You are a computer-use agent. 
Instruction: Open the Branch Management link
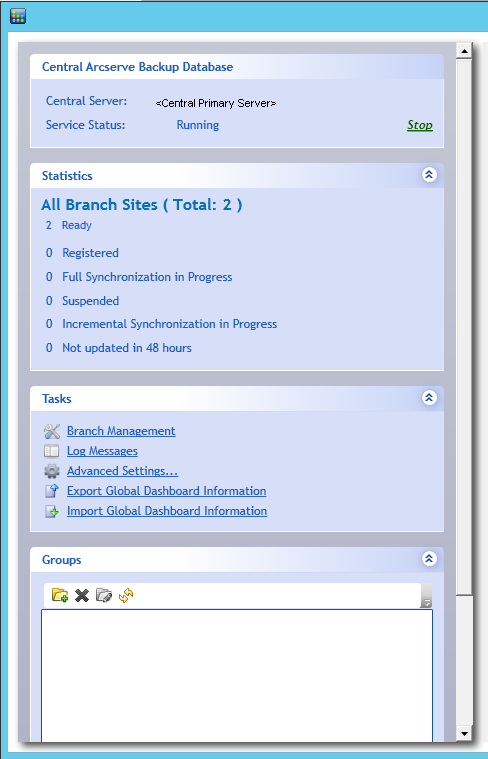pyautogui.click(x=121, y=431)
